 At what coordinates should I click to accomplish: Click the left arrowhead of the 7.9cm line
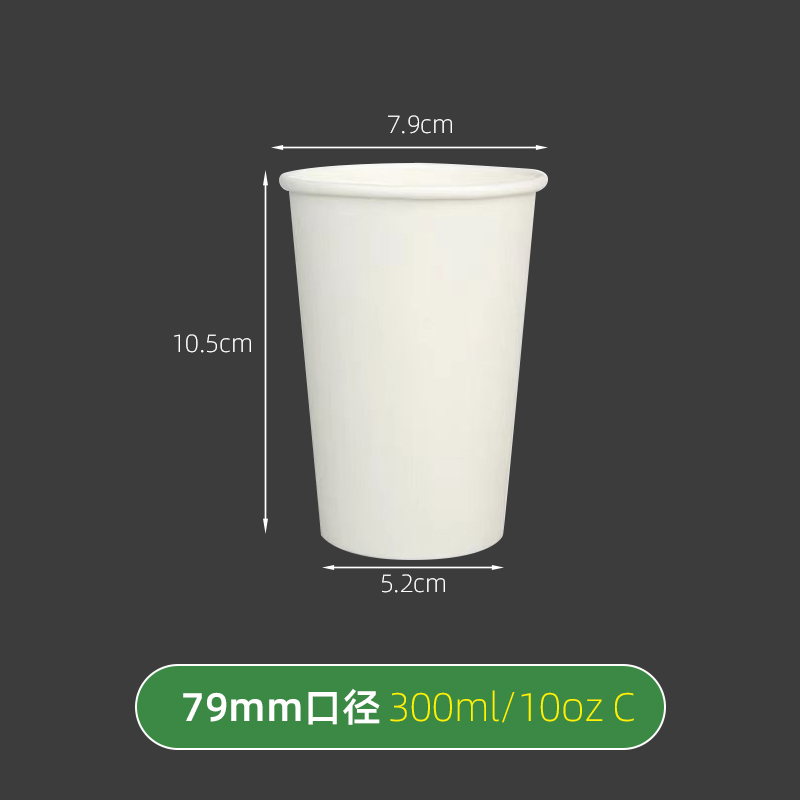tap(278, 147)
